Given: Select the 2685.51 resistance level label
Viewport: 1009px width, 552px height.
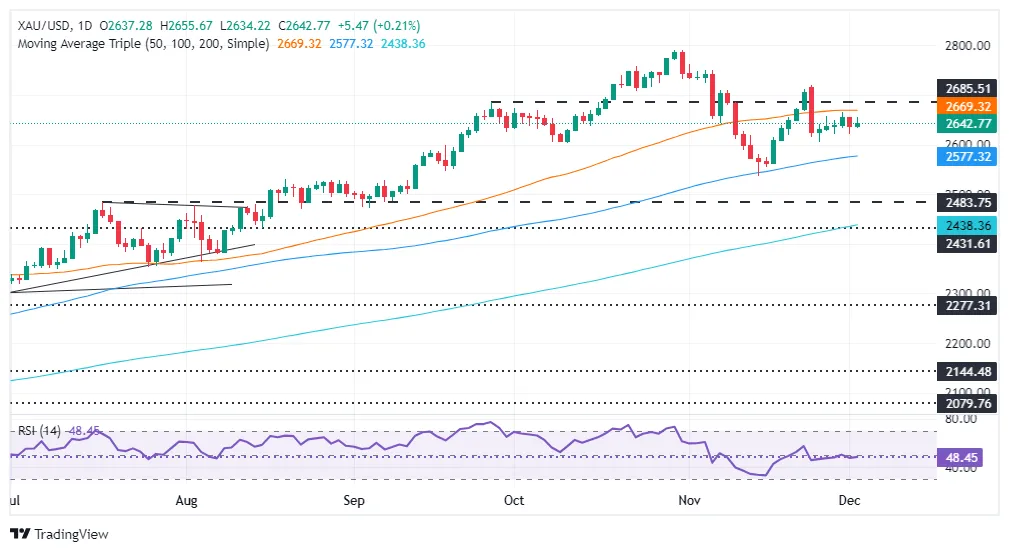Looking at the screenshot, I should (967, 89).
